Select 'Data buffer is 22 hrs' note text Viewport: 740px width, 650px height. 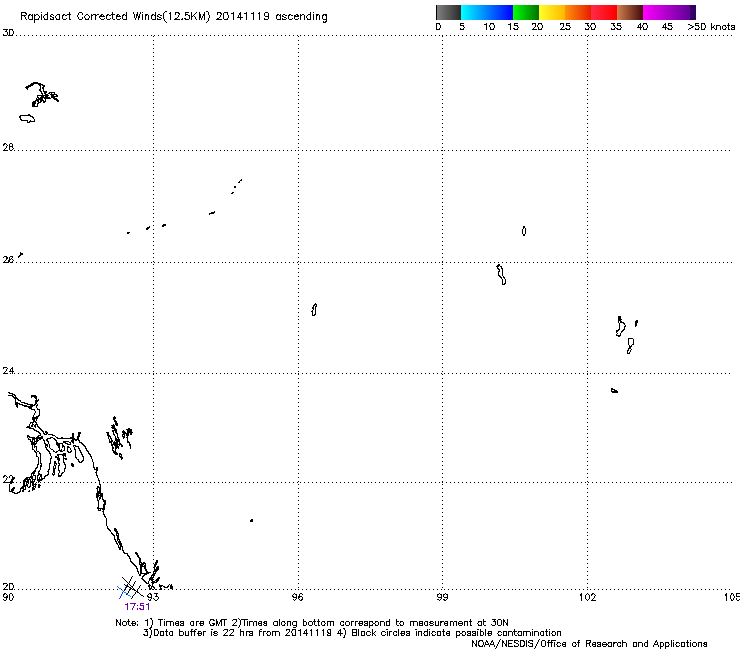tap(204, 633)
